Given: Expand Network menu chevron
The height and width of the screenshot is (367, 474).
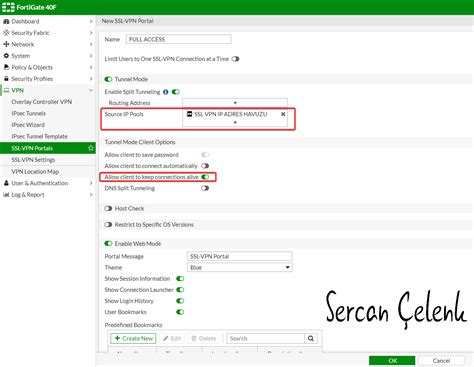Looking at the screenshot, I should coord(91,44).
